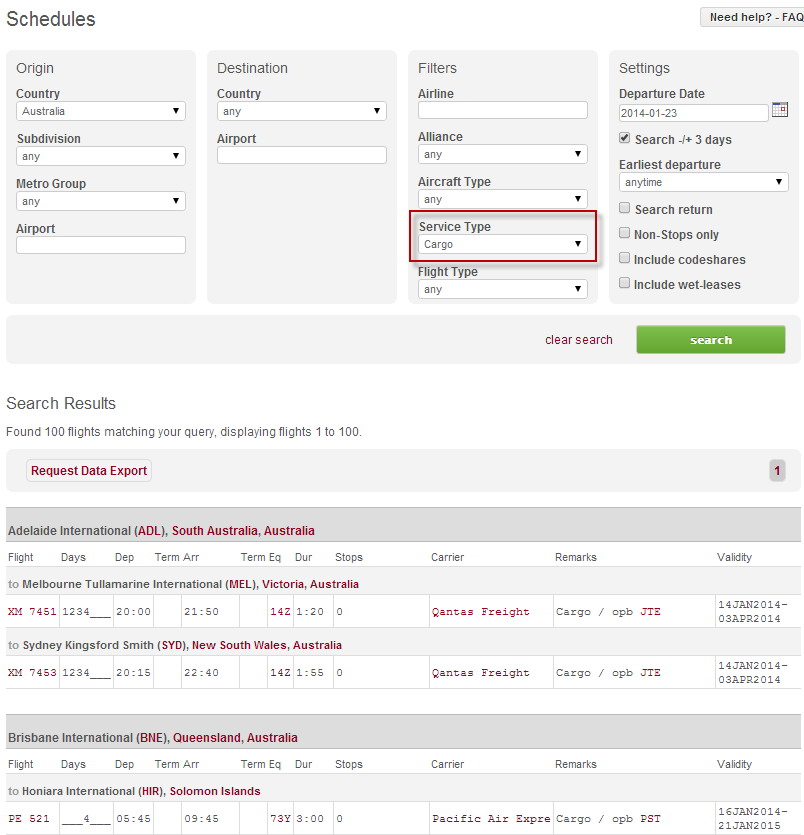Select page 1 in results pagination
This screenshot has height=835, width=804.
pos(777,470)
